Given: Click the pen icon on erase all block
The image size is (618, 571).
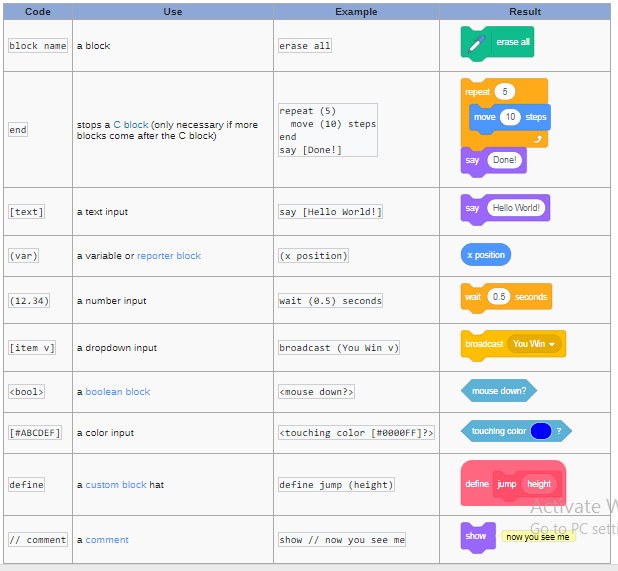Looking at the screenshot, I should click(476, 44).
